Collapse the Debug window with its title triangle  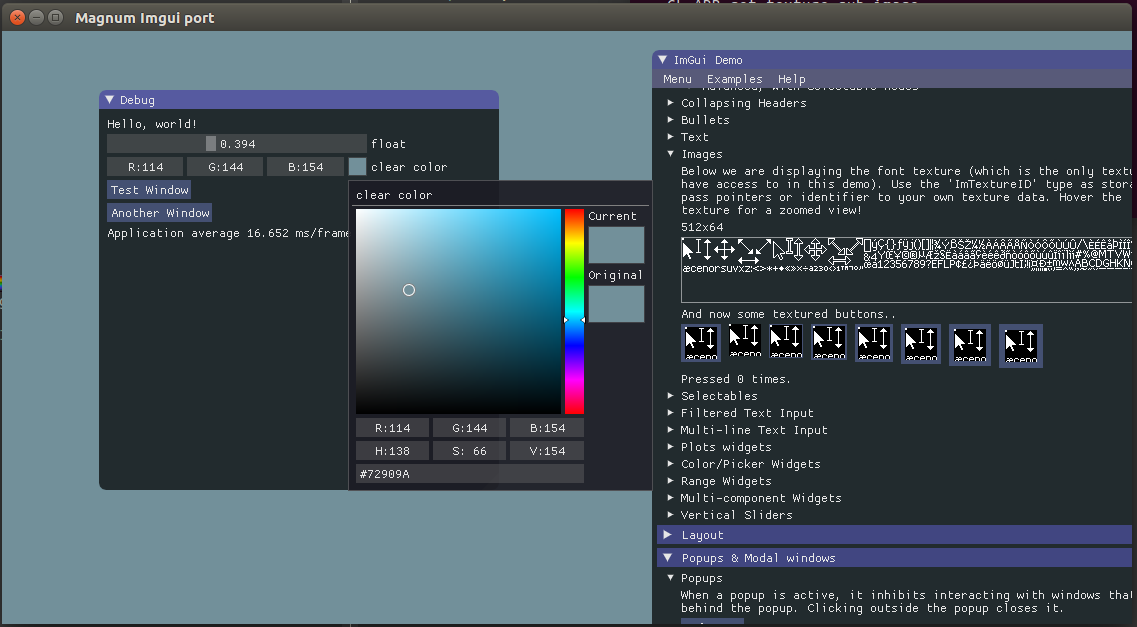coord(109,100)
